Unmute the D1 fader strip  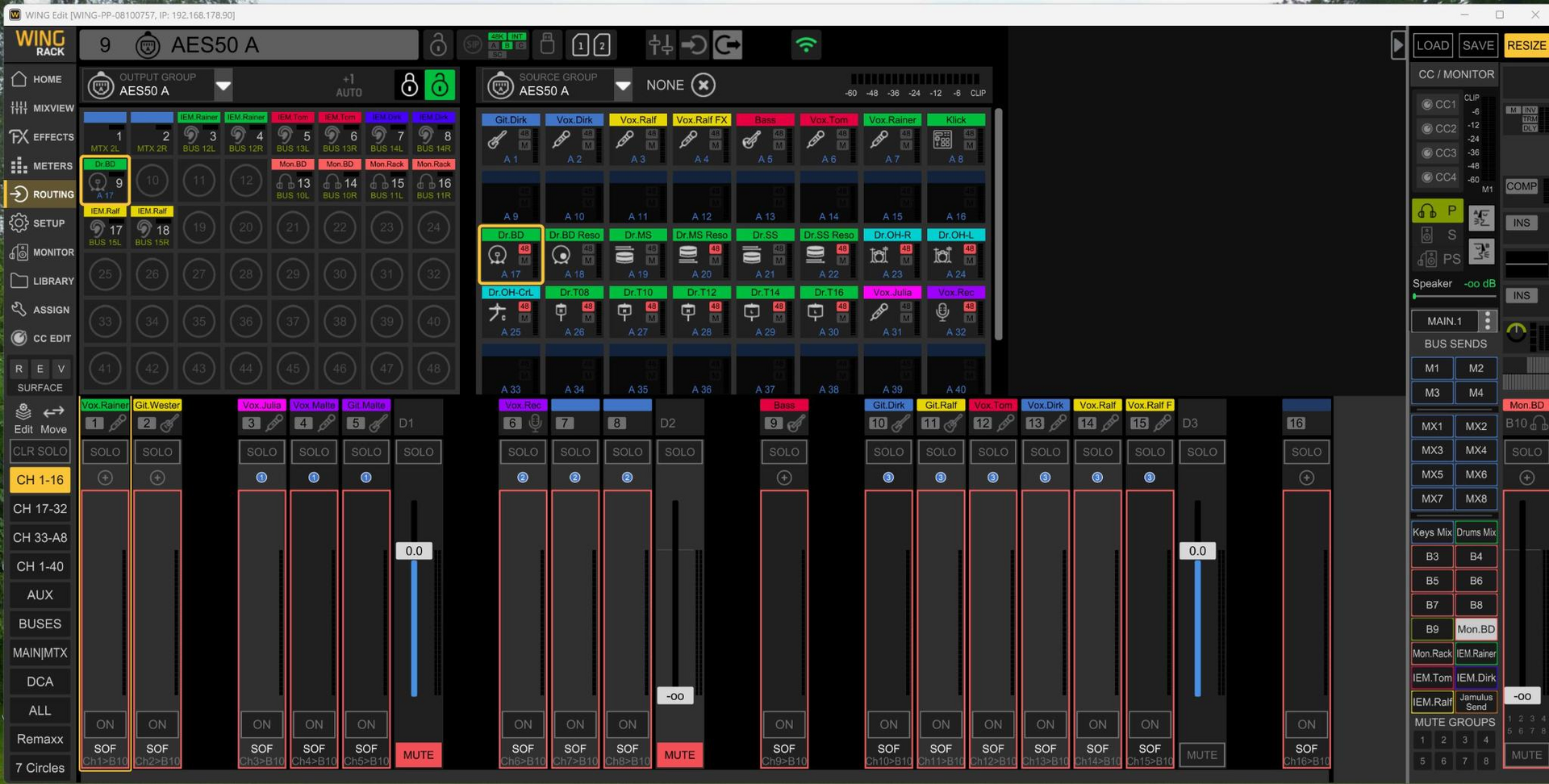point(418,755)
